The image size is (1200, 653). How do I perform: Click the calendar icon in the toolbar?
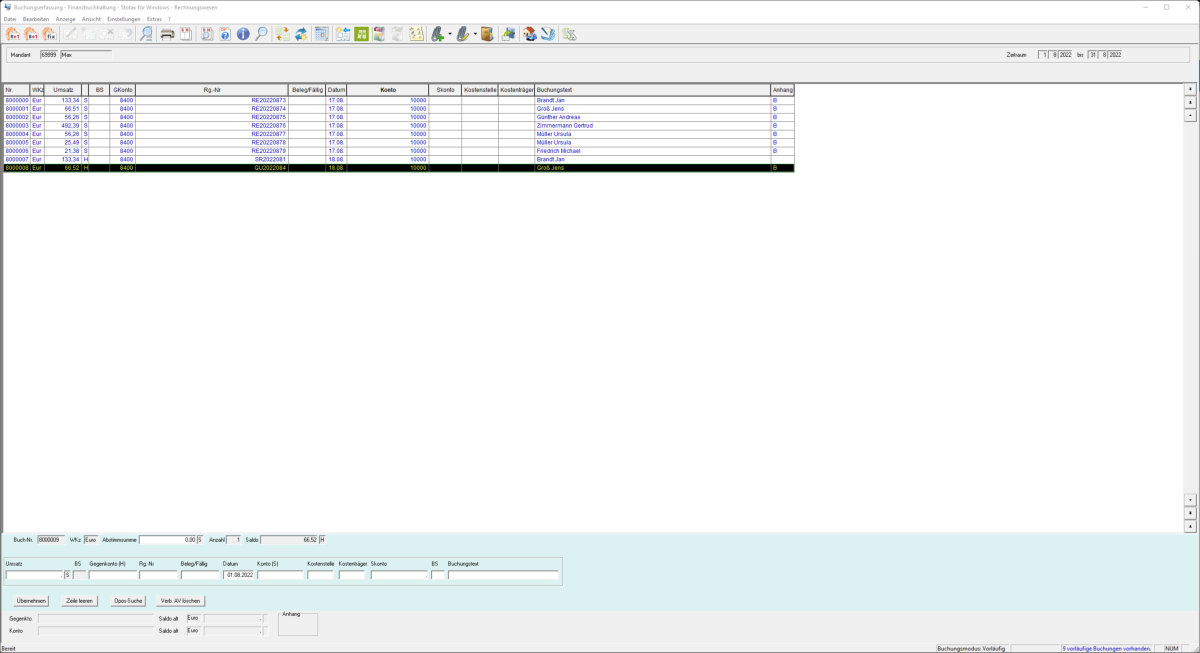tap(321, 34)
